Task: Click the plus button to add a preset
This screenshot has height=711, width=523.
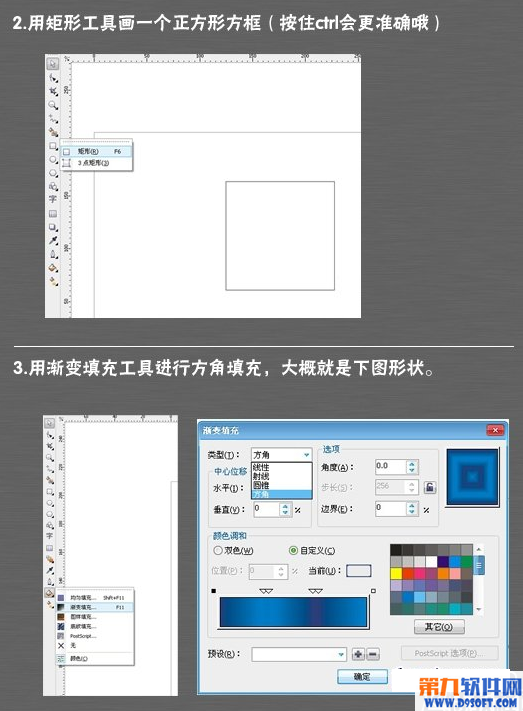Action: tap(358, 654)
